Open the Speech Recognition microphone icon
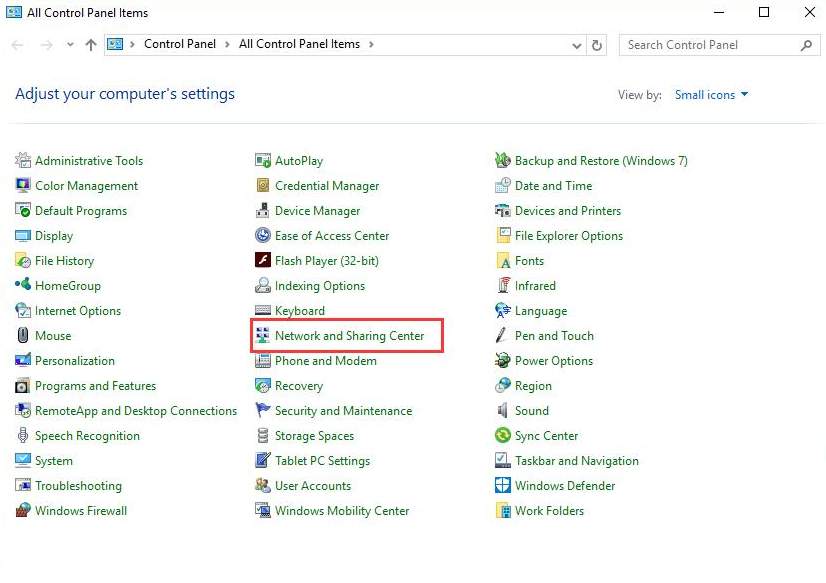This screenshot has height=583, width=826. click(23, 435)
